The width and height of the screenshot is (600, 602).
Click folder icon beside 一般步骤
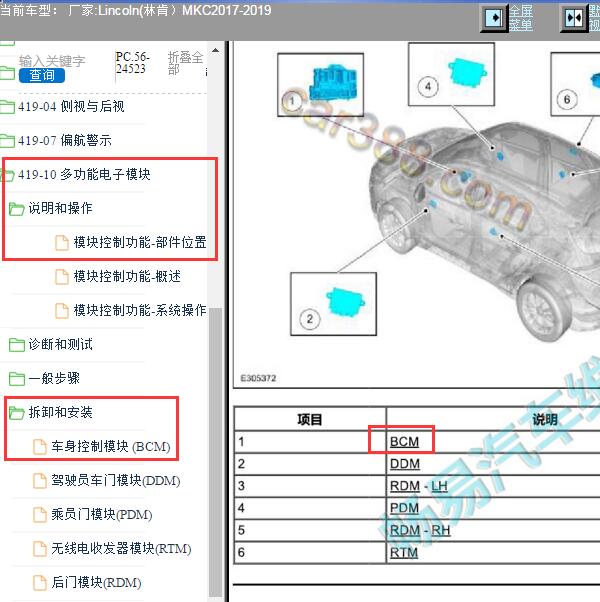17,379
